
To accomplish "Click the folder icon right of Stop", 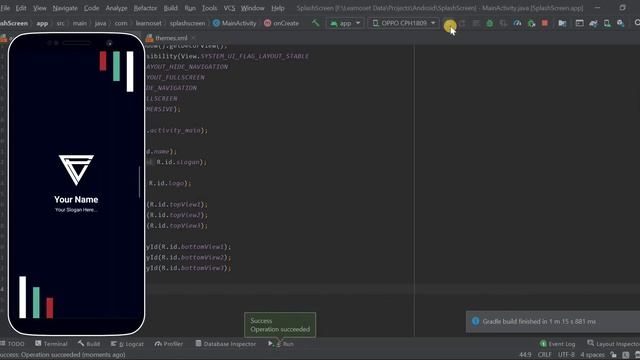I will point(562,24).
